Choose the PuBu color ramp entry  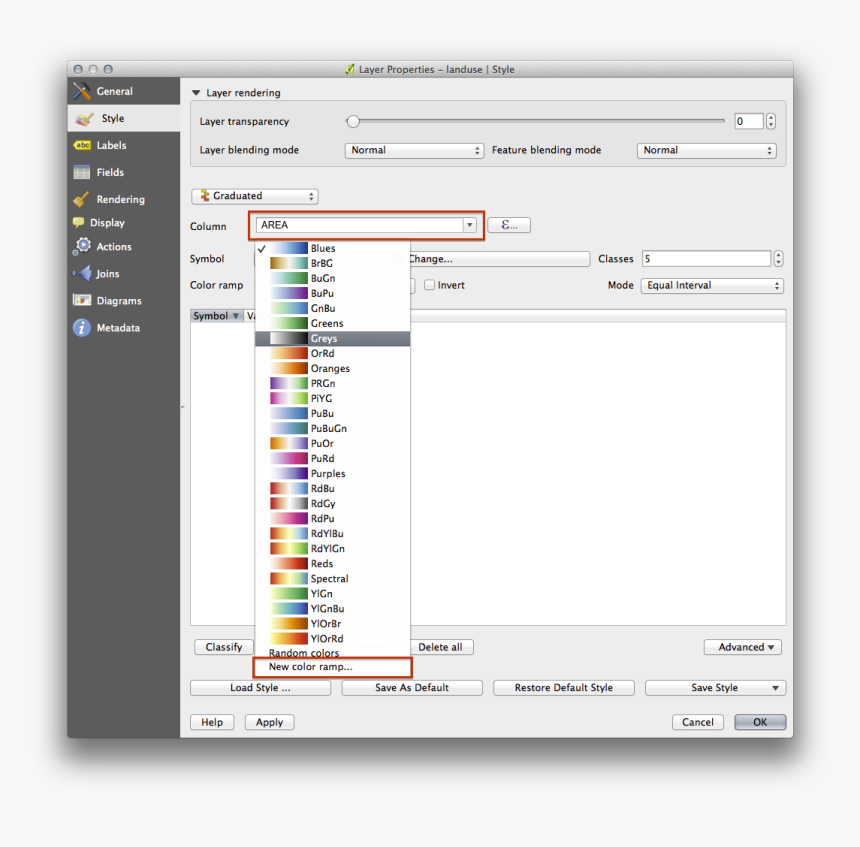click(x=332, y=413)
